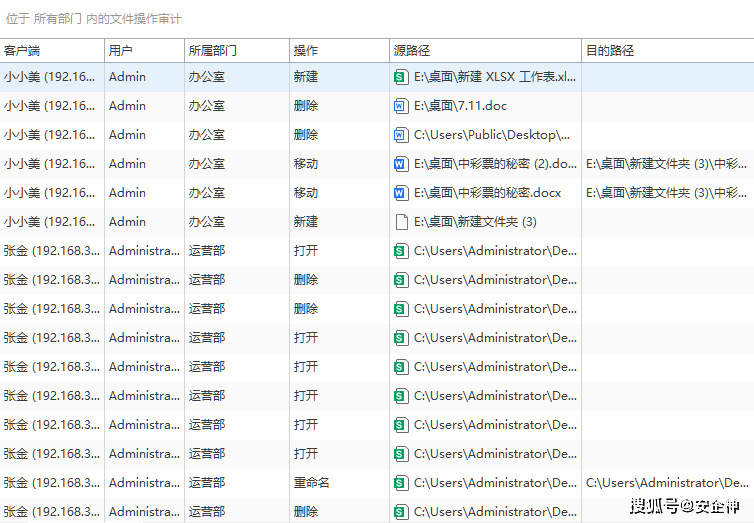Click Word icon for 中彩票的秘密 (2) file

coord(401,163)
